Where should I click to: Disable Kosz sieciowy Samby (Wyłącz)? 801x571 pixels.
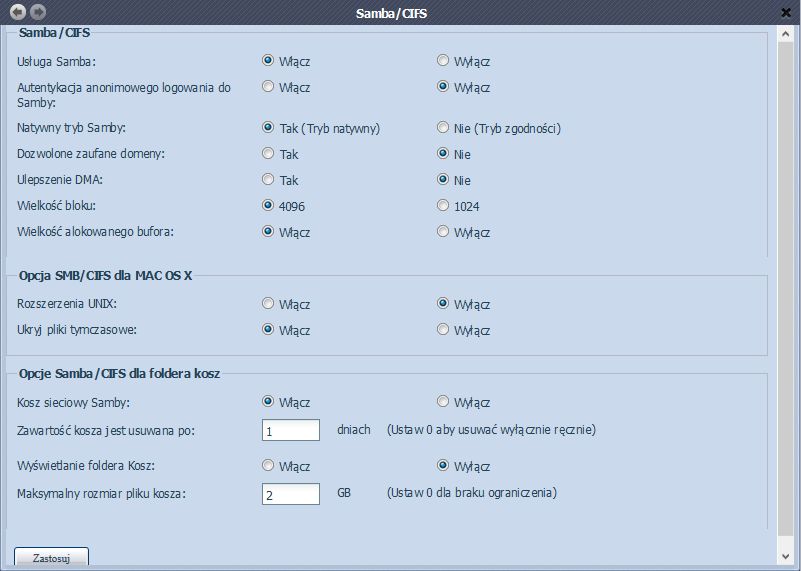click(x=443, y=401)
